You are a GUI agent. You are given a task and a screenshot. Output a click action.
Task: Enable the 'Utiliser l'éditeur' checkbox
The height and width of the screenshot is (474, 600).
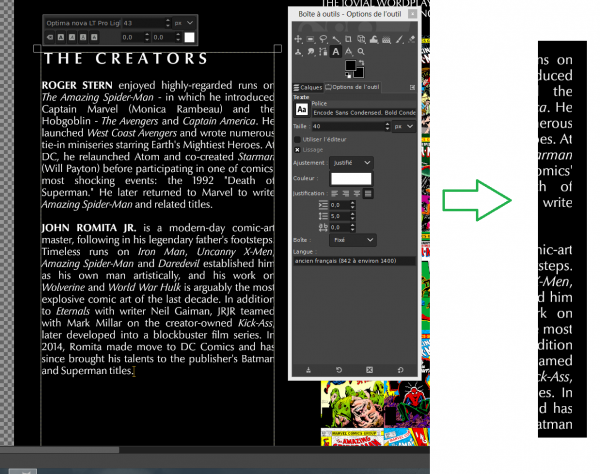click(x=297, y=139)
